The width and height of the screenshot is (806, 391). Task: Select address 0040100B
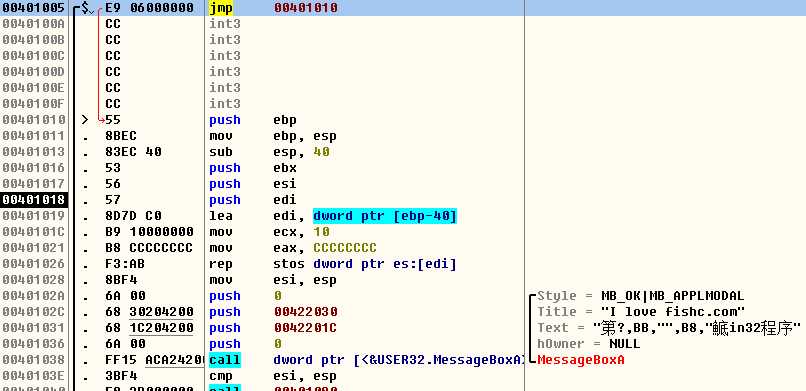pos(33,40)
